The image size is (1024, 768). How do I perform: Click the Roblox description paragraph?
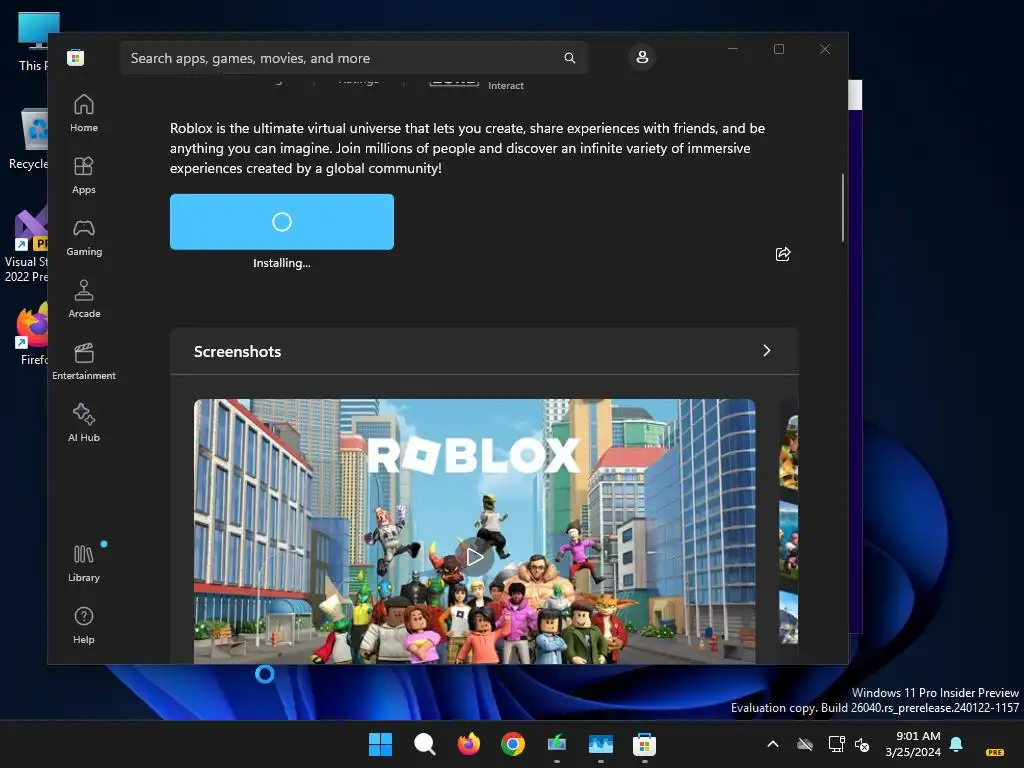pos(468,148)
